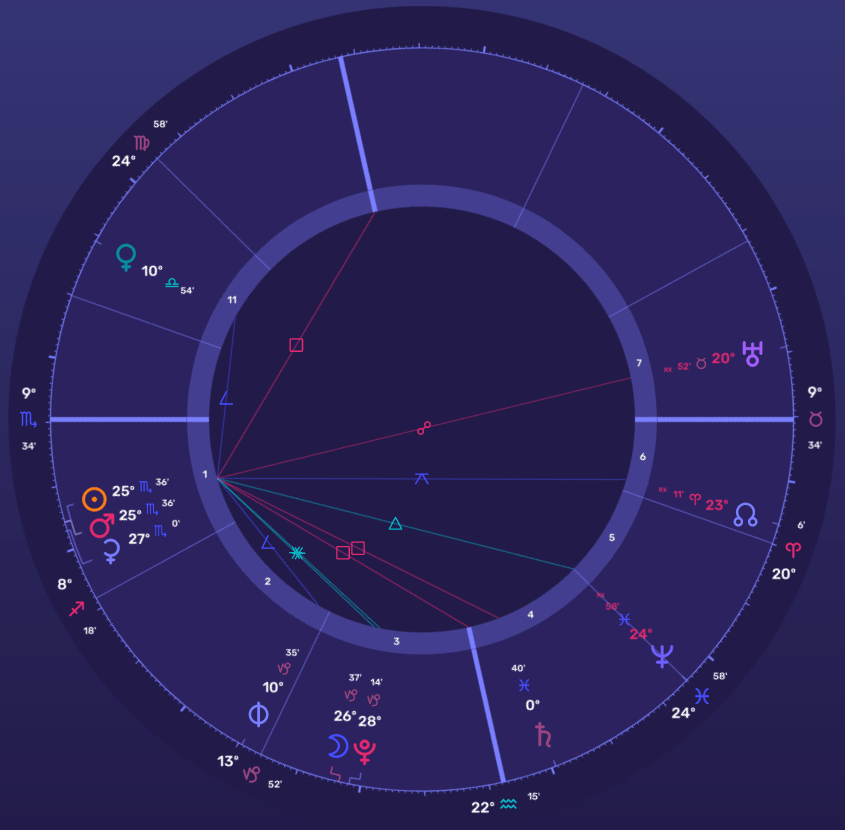Click the house 7 number label
Image resolution: width=845 pixels, height=830 pixels.
click(x=638, y=363)
